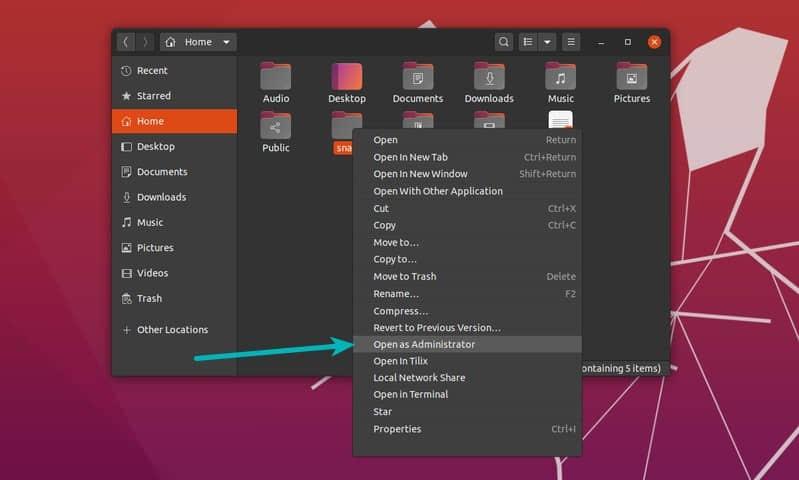Open the Downloads folder icon
Screen dimensions: 799x480
coord(489,76)
